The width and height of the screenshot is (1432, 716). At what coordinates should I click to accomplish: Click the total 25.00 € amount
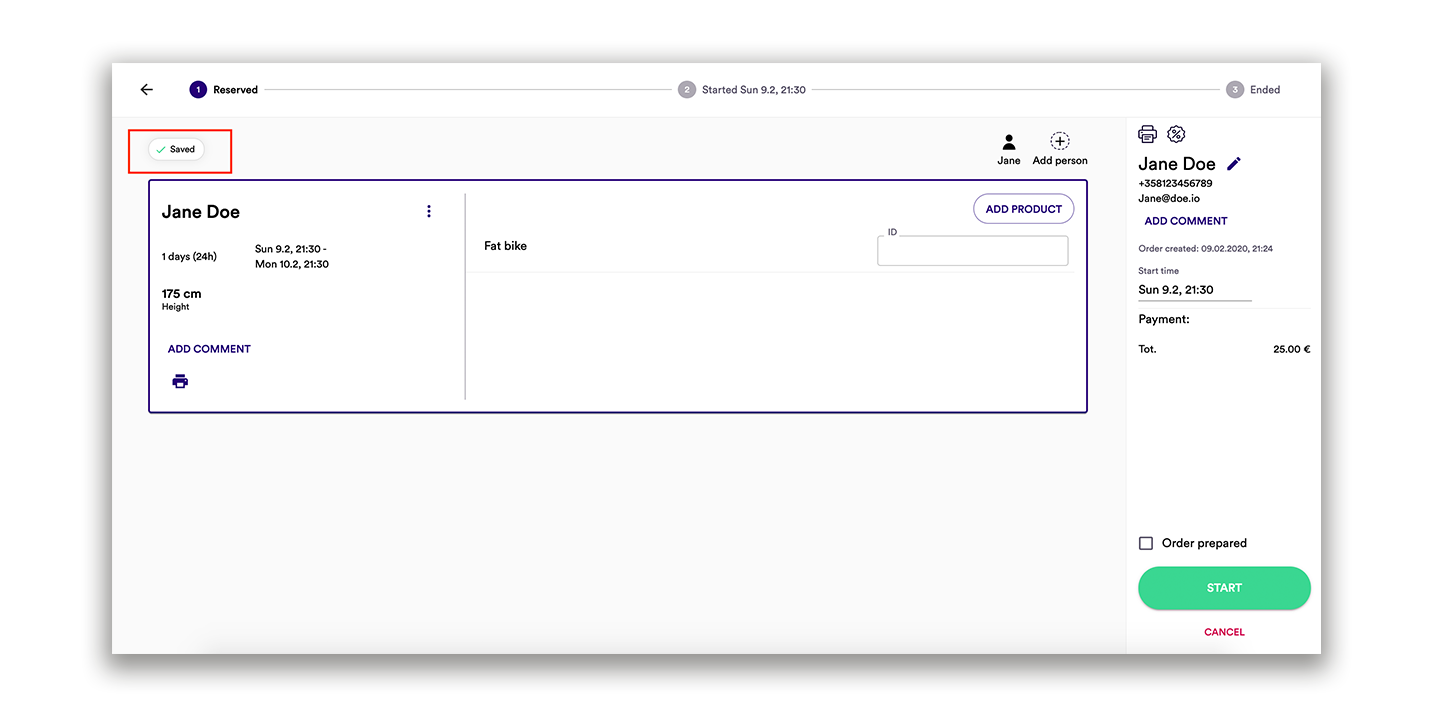pyautogui.click(x=1291, y=350)
